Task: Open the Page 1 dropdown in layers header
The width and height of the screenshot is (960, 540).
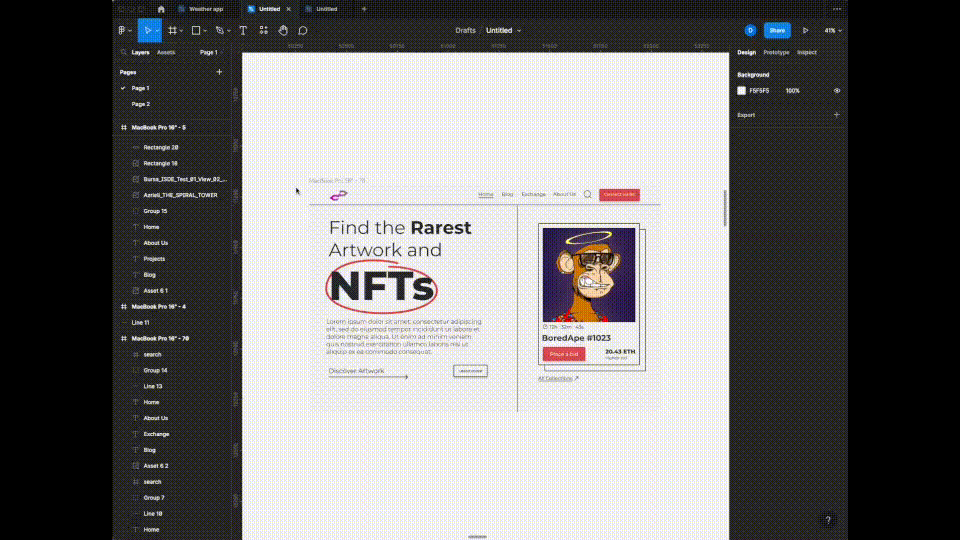Action: click(209, 52)
